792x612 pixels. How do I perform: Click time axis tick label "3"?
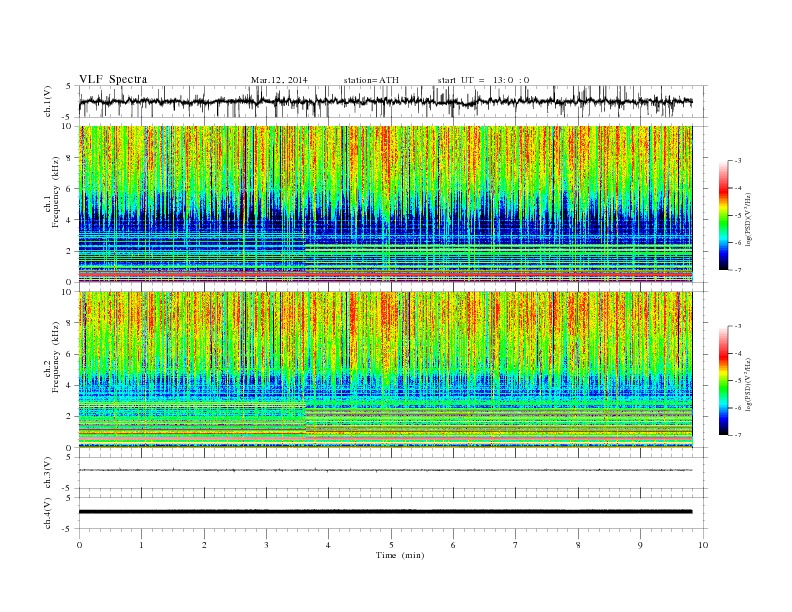[x=266, y=545]
